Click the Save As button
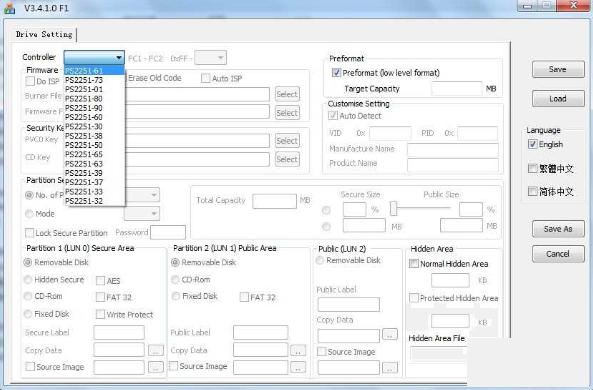Image resolution: width=593 pixels, height=390 pixels. (x=558, y=229)
